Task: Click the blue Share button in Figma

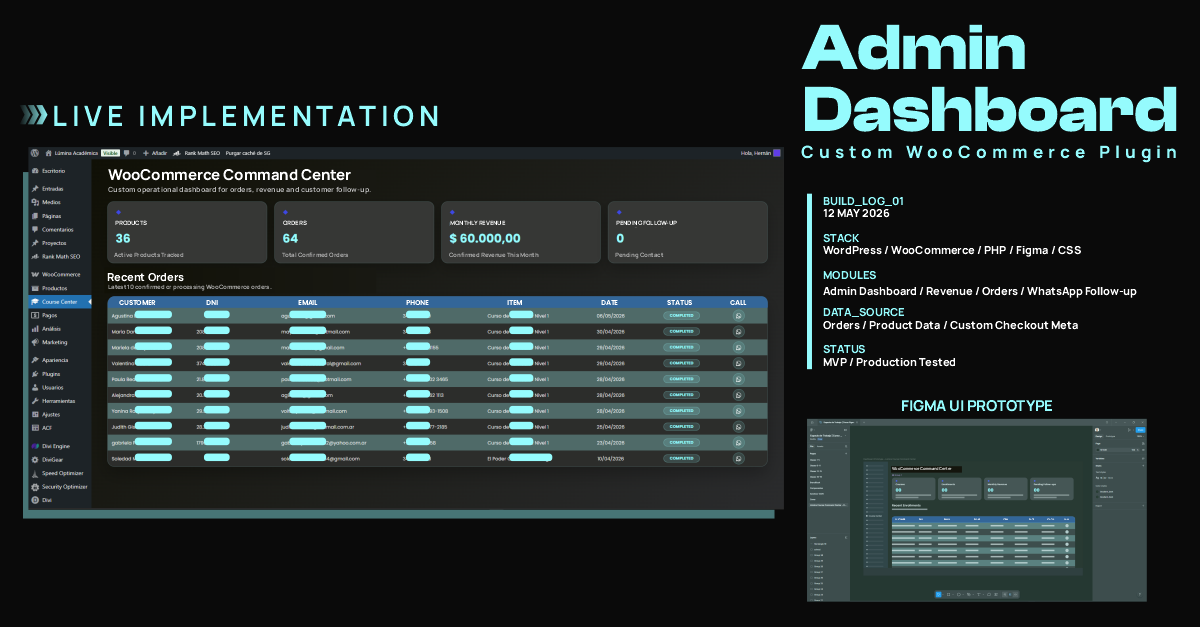Action: point(1140,430)
